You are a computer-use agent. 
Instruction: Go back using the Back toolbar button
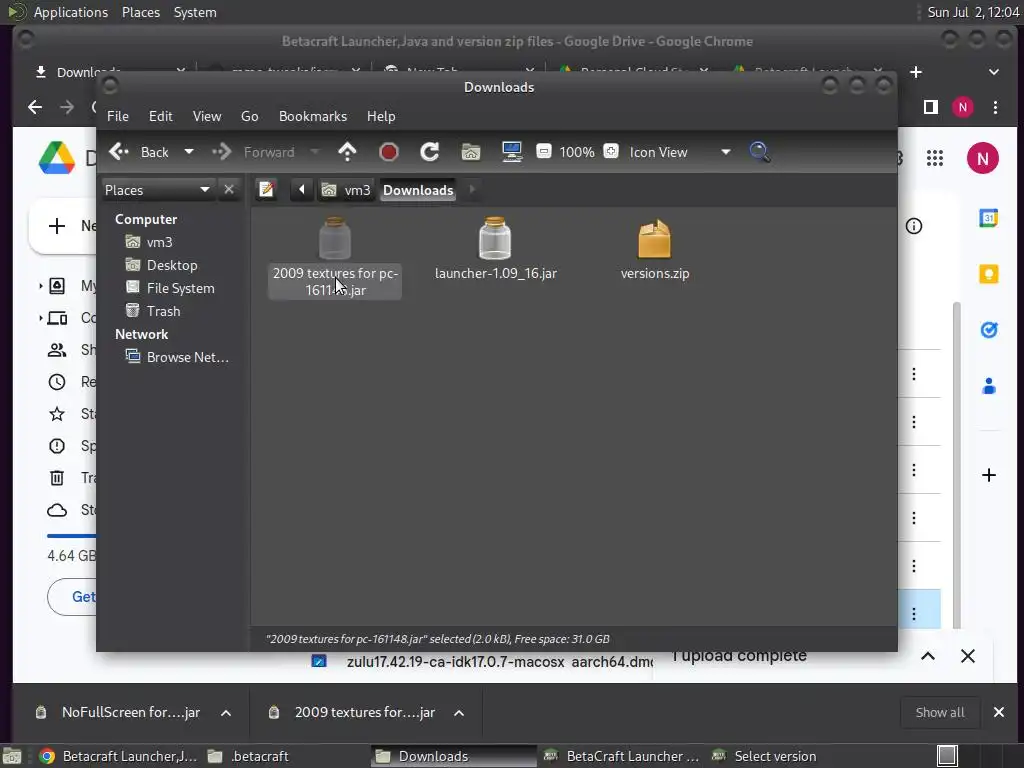click(x=138, y=152)
